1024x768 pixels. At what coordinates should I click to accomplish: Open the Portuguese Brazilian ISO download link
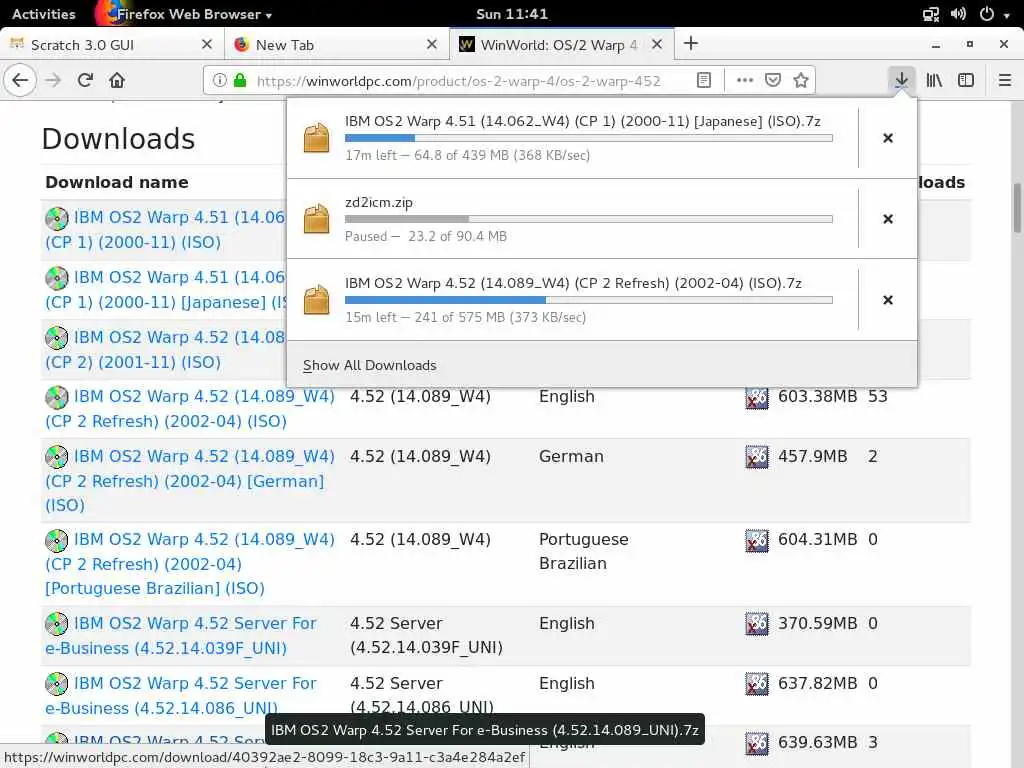point(189,564)
